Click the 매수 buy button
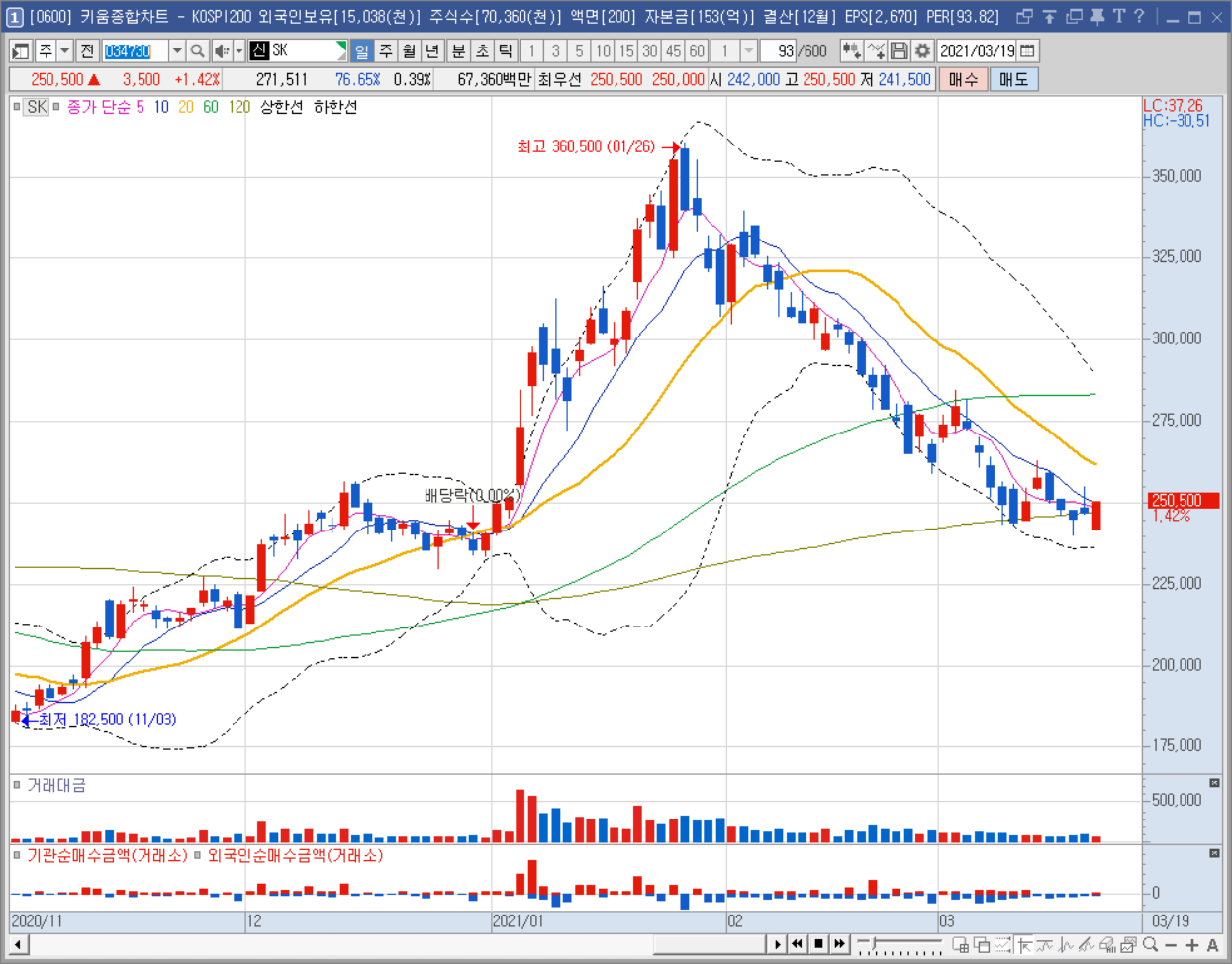1232x964 pixels. (x=963, y=79)
